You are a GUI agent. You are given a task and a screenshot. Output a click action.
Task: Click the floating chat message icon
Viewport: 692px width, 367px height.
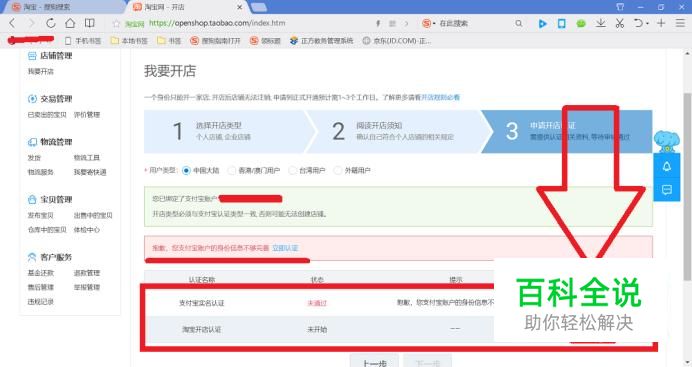(666, 190)
